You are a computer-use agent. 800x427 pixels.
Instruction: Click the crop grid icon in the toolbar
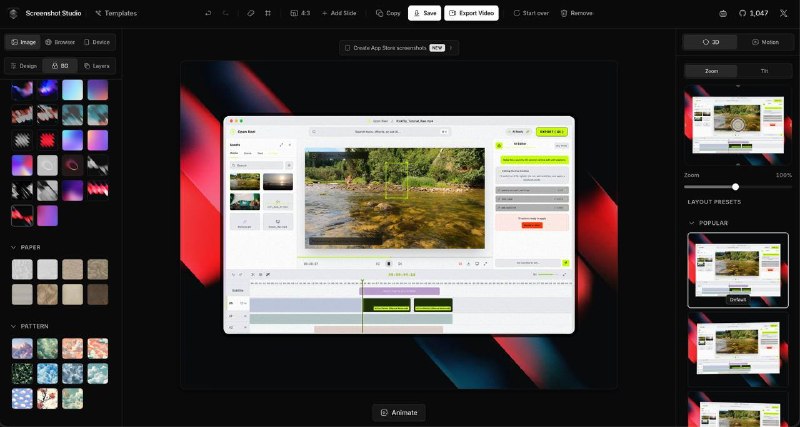(x=268, y=13)
